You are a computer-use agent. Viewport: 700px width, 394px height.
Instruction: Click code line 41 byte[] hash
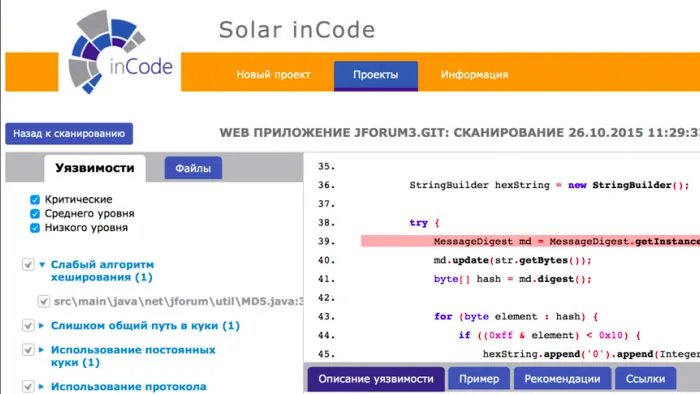[x=512, y=279]
